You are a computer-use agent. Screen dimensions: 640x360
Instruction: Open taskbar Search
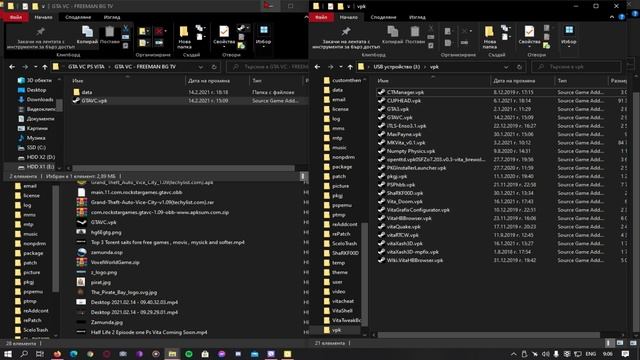coord(24,354)
